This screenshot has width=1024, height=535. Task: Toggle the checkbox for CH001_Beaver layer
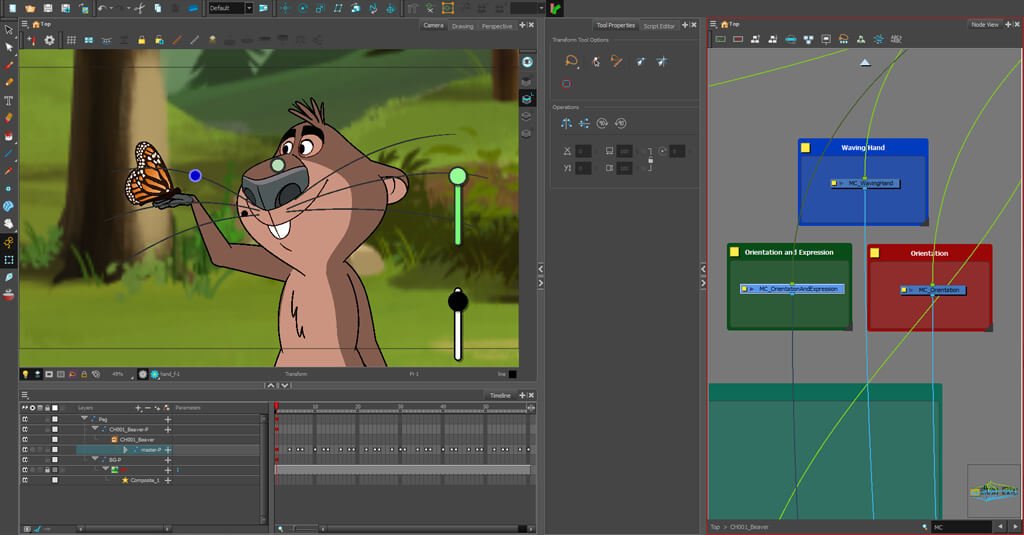(x=55, y=440)
